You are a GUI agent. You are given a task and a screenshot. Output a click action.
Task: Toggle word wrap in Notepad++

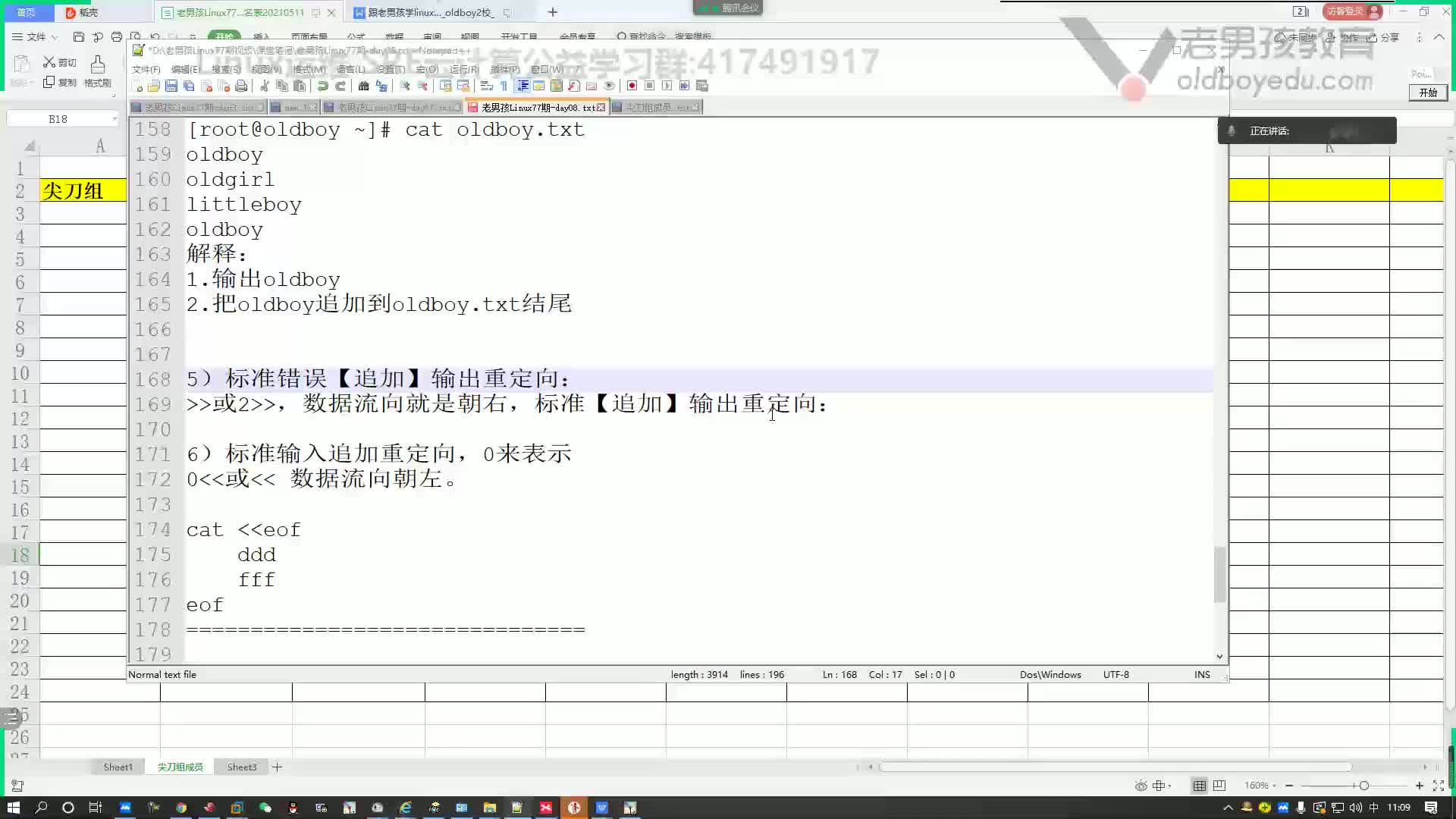(x=486, y=86)
